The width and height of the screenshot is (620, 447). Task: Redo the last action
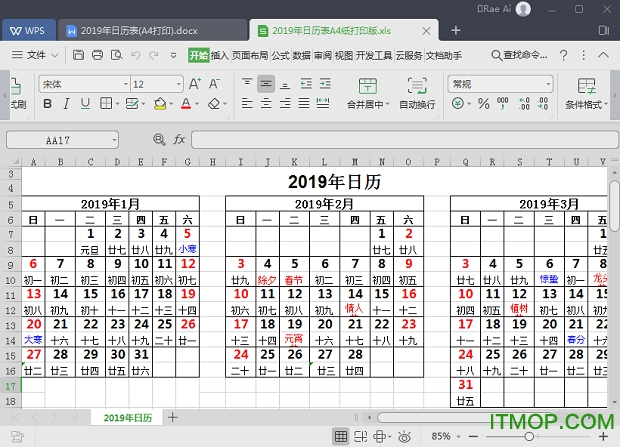pos(154,55)
